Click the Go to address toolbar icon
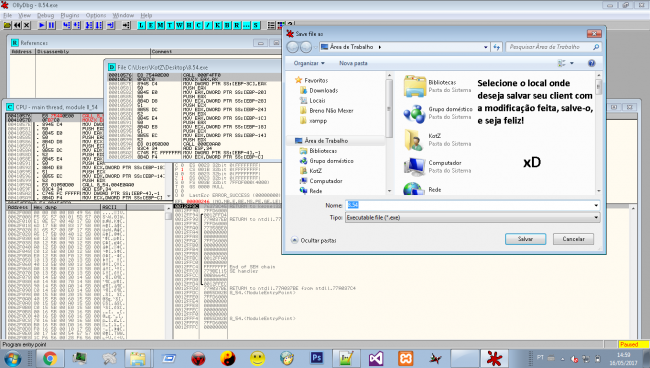Screen dimensions: 650x368 click(x=126, y=25)
